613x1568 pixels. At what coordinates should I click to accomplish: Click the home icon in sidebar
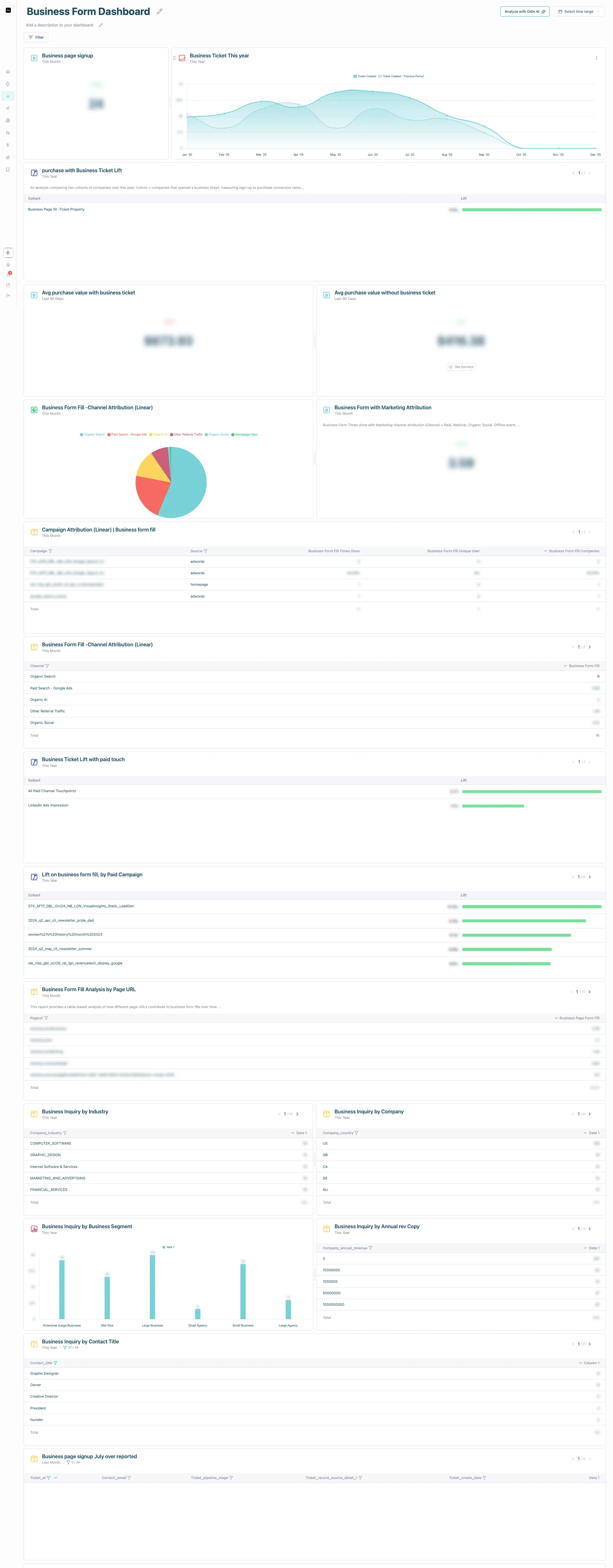tap(8, 71)
